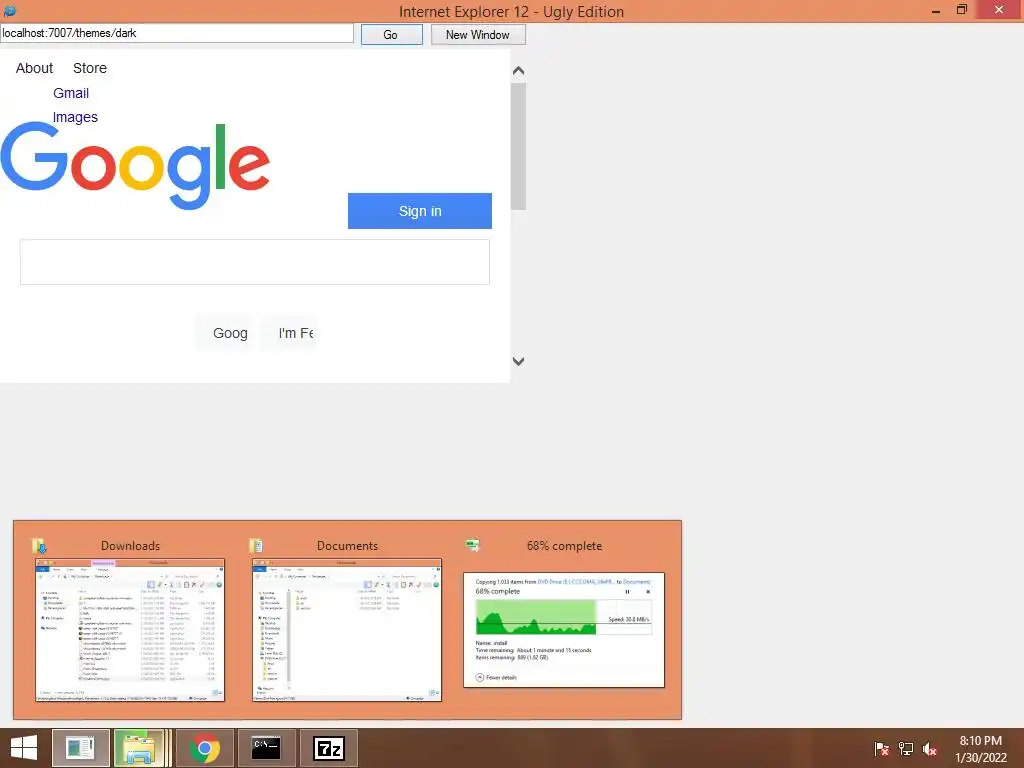
Task: Click the Documents title text
Action: [347, 546]
